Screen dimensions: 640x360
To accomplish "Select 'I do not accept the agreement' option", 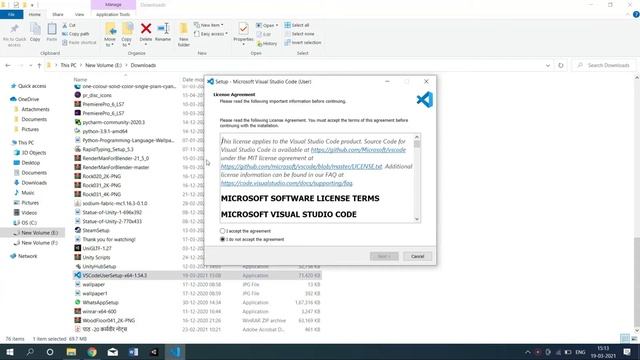I will pos(222,239).
